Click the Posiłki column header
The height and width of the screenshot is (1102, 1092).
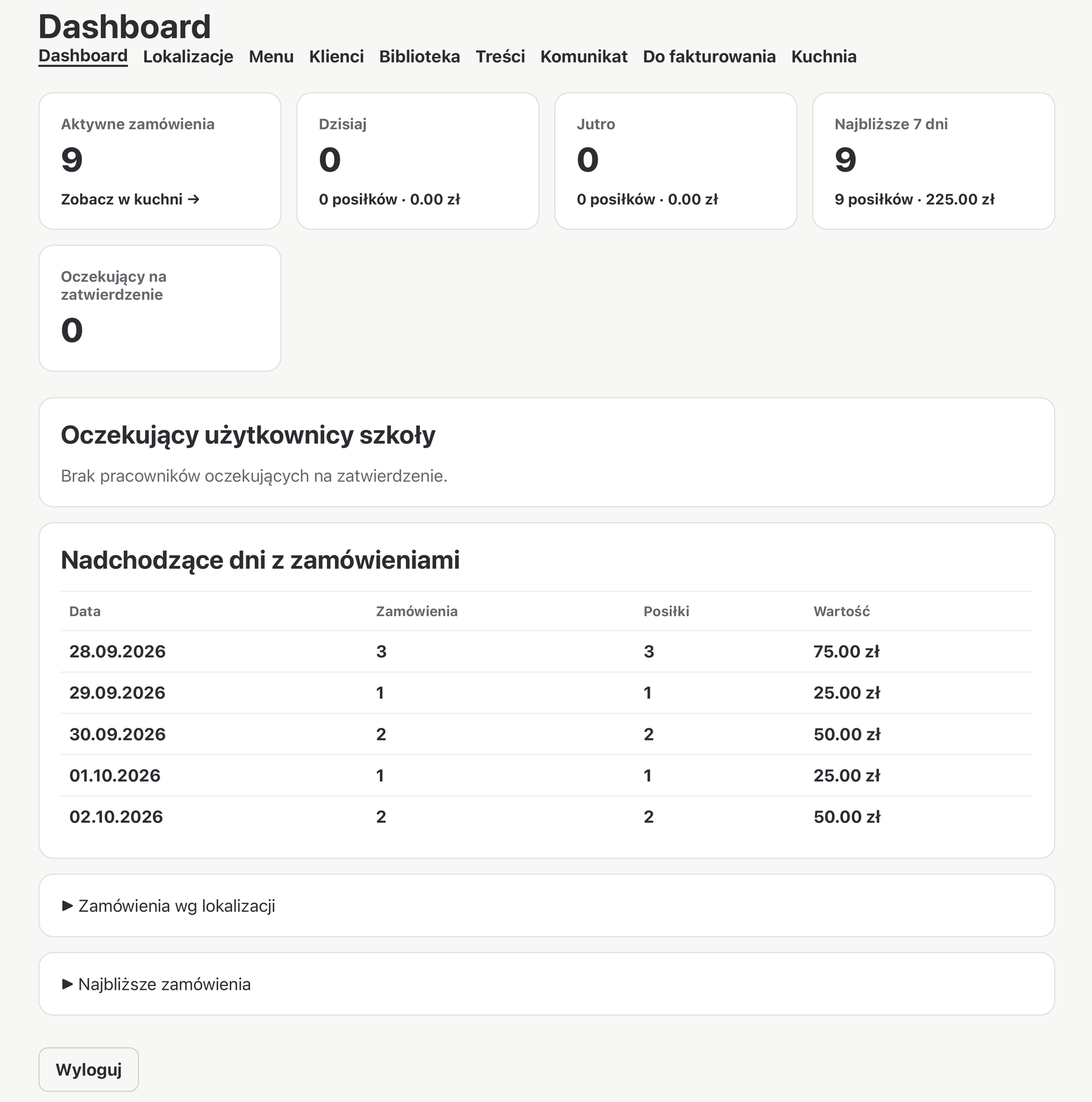tap(666, 611)
